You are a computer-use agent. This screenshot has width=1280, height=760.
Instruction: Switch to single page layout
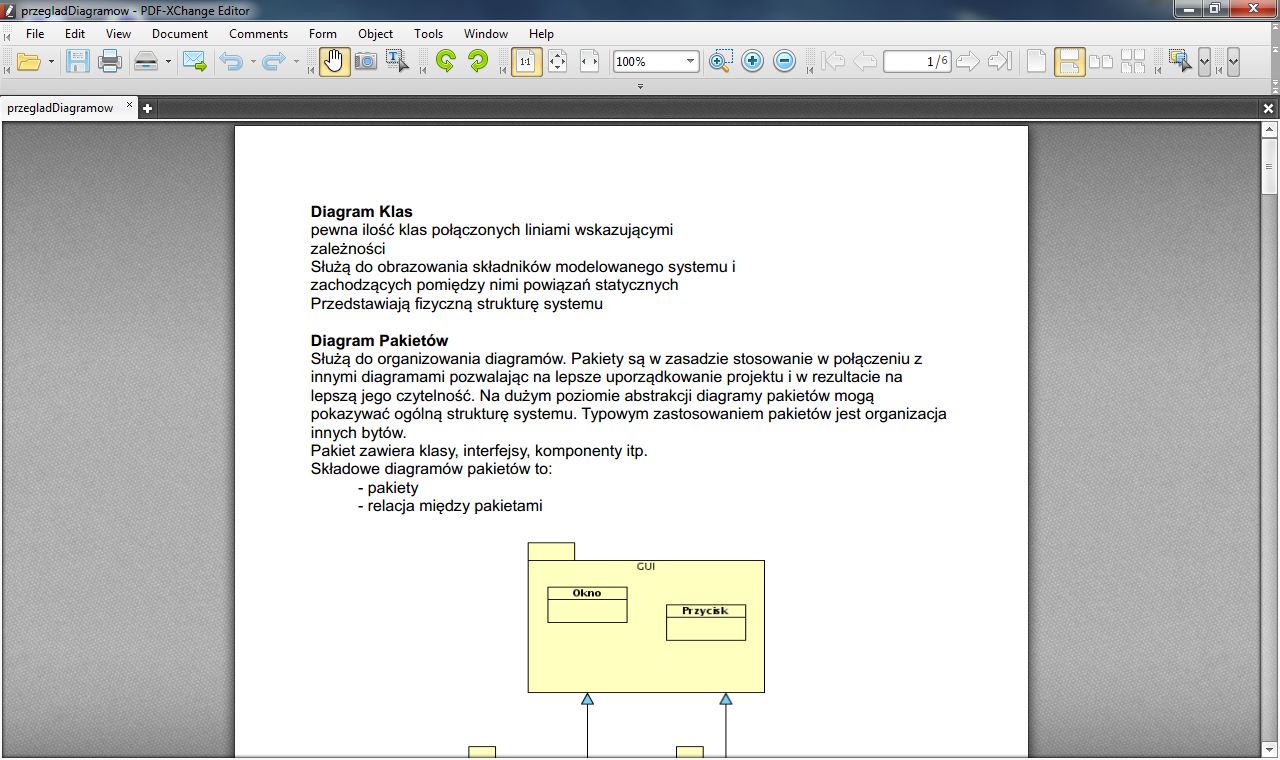click(1037, 62)
